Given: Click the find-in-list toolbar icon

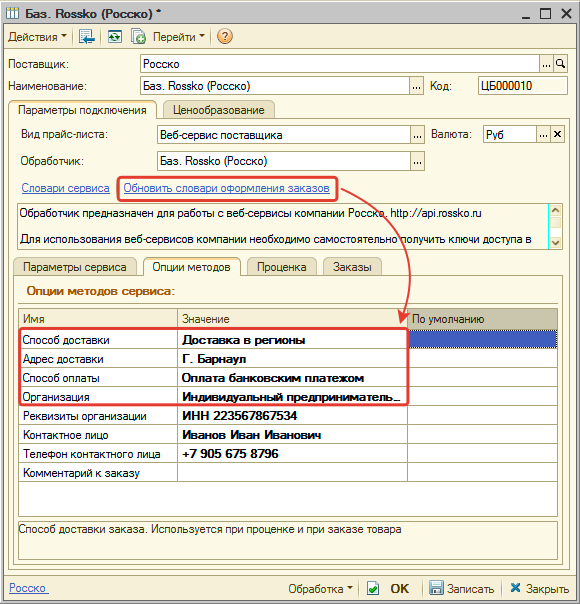Looking at the screenshot, I should 87,37.
